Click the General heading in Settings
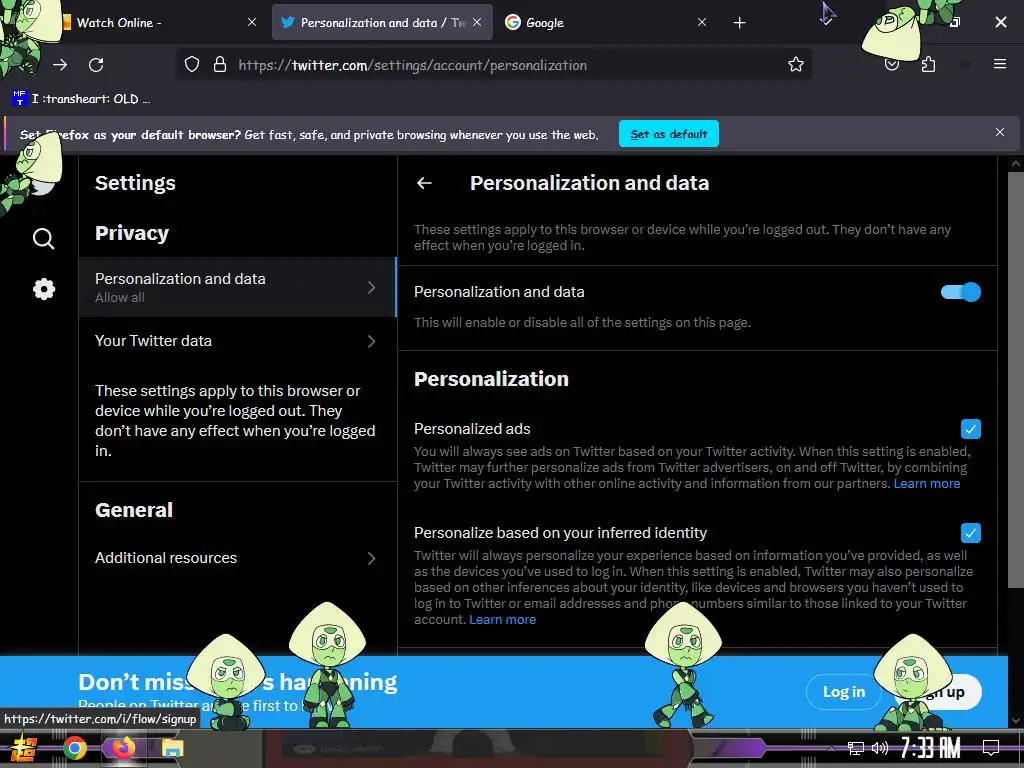 [x=134, y=510]
